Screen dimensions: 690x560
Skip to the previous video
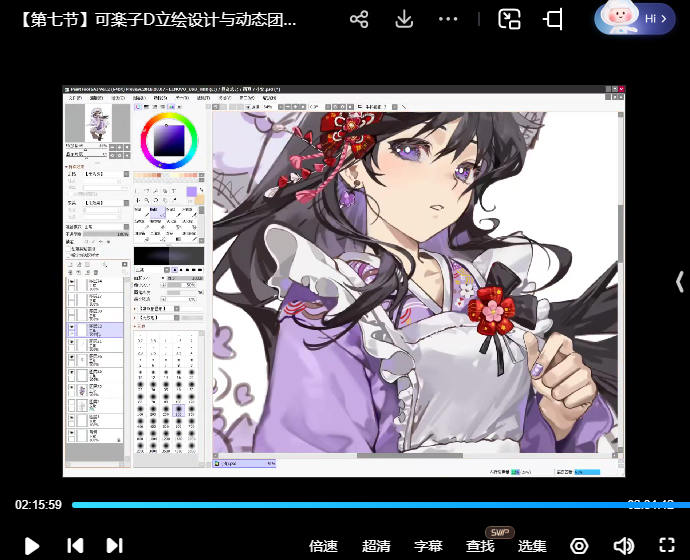tap(75, 545)
